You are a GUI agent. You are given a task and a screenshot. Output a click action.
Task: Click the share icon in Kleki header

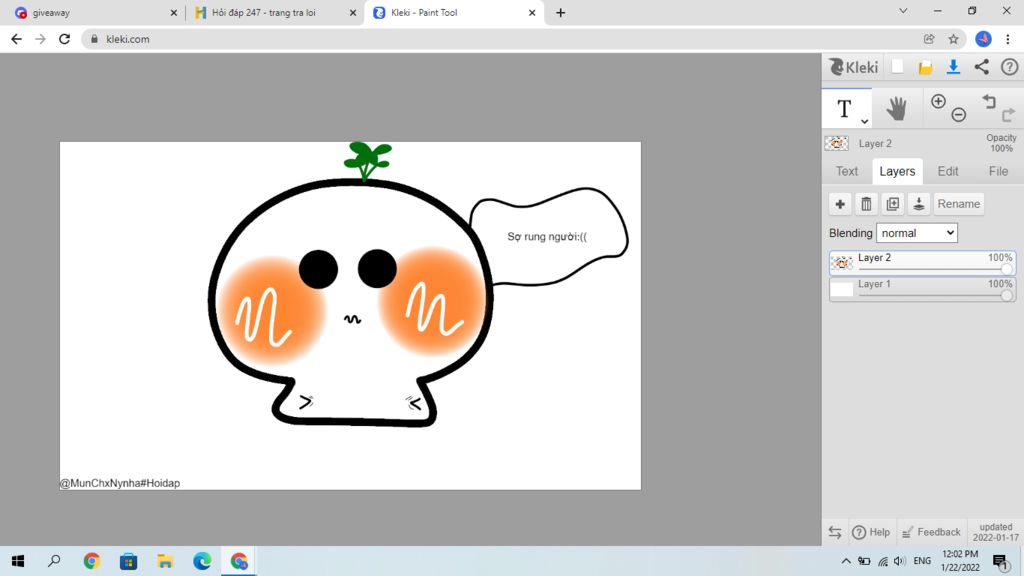pos(981,67)
